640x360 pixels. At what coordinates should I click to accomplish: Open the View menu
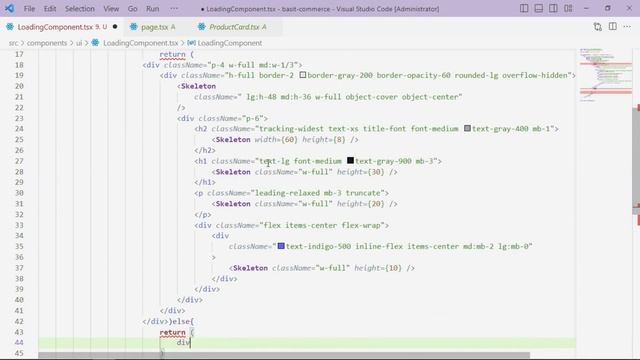coord(111,9)
